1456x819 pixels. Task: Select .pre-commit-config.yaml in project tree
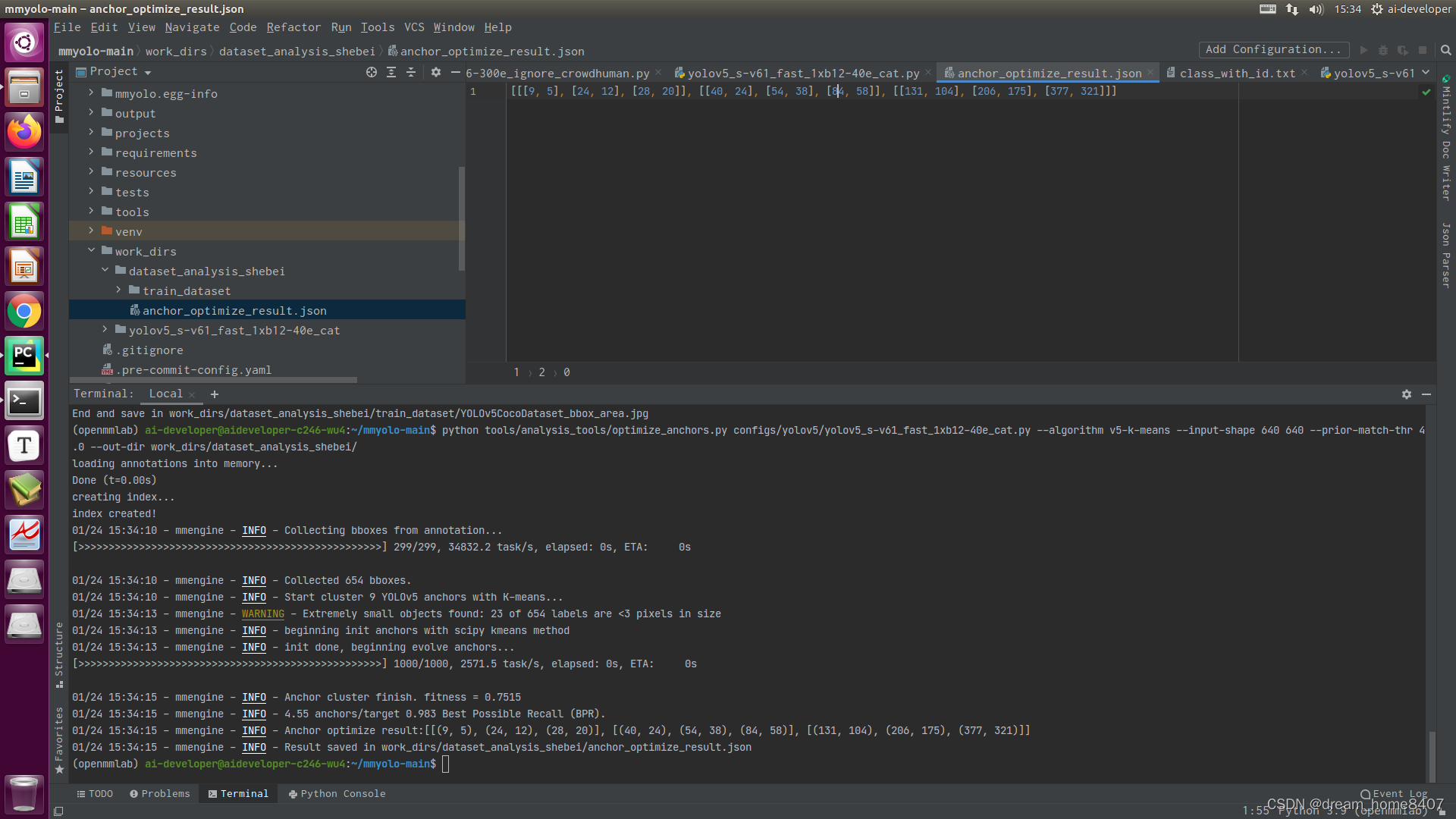click(x=267, y=369)
